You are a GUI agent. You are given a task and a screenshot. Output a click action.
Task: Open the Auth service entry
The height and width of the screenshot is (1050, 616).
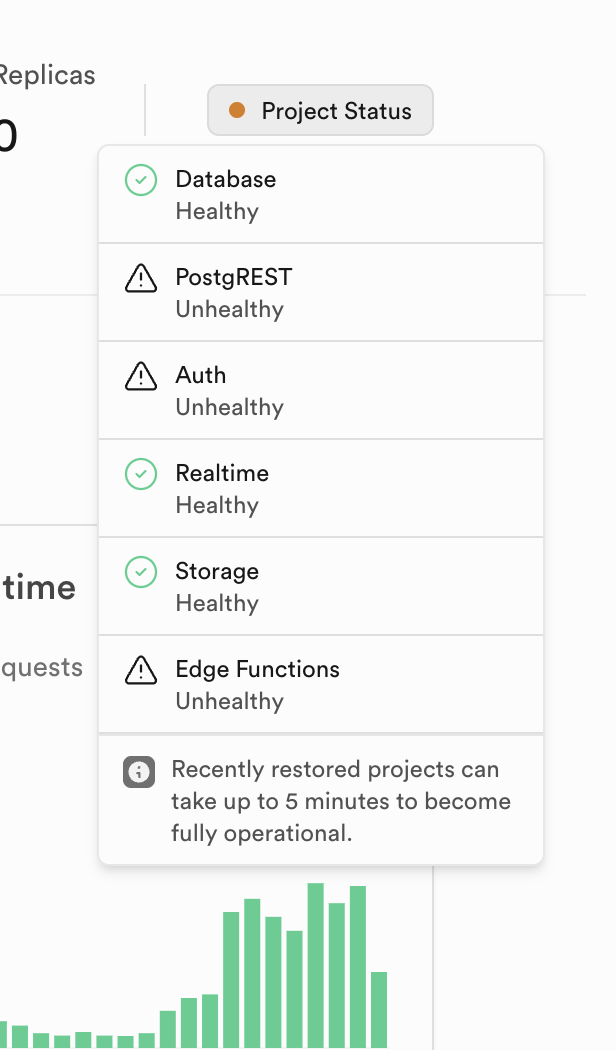tap(320, 390)
